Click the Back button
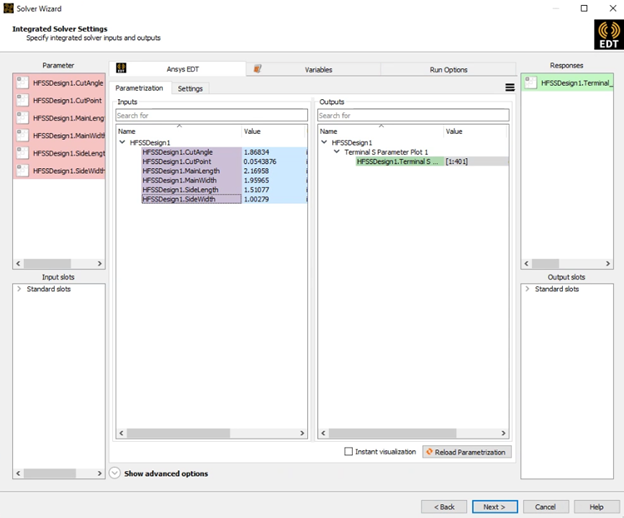Screen dimensions: 624x518 444,506
